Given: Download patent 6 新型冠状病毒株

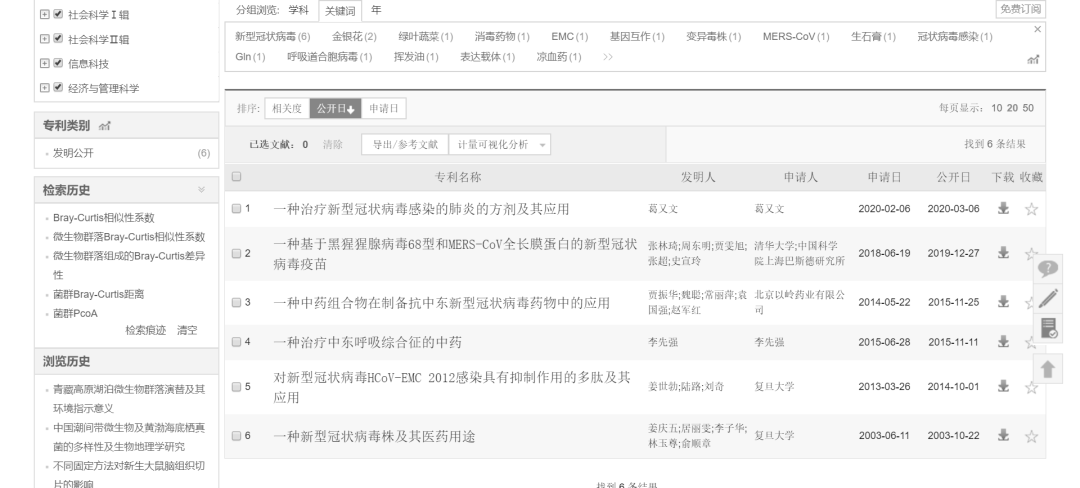Looking at the screenshot, I should [x=1003, y=436].
